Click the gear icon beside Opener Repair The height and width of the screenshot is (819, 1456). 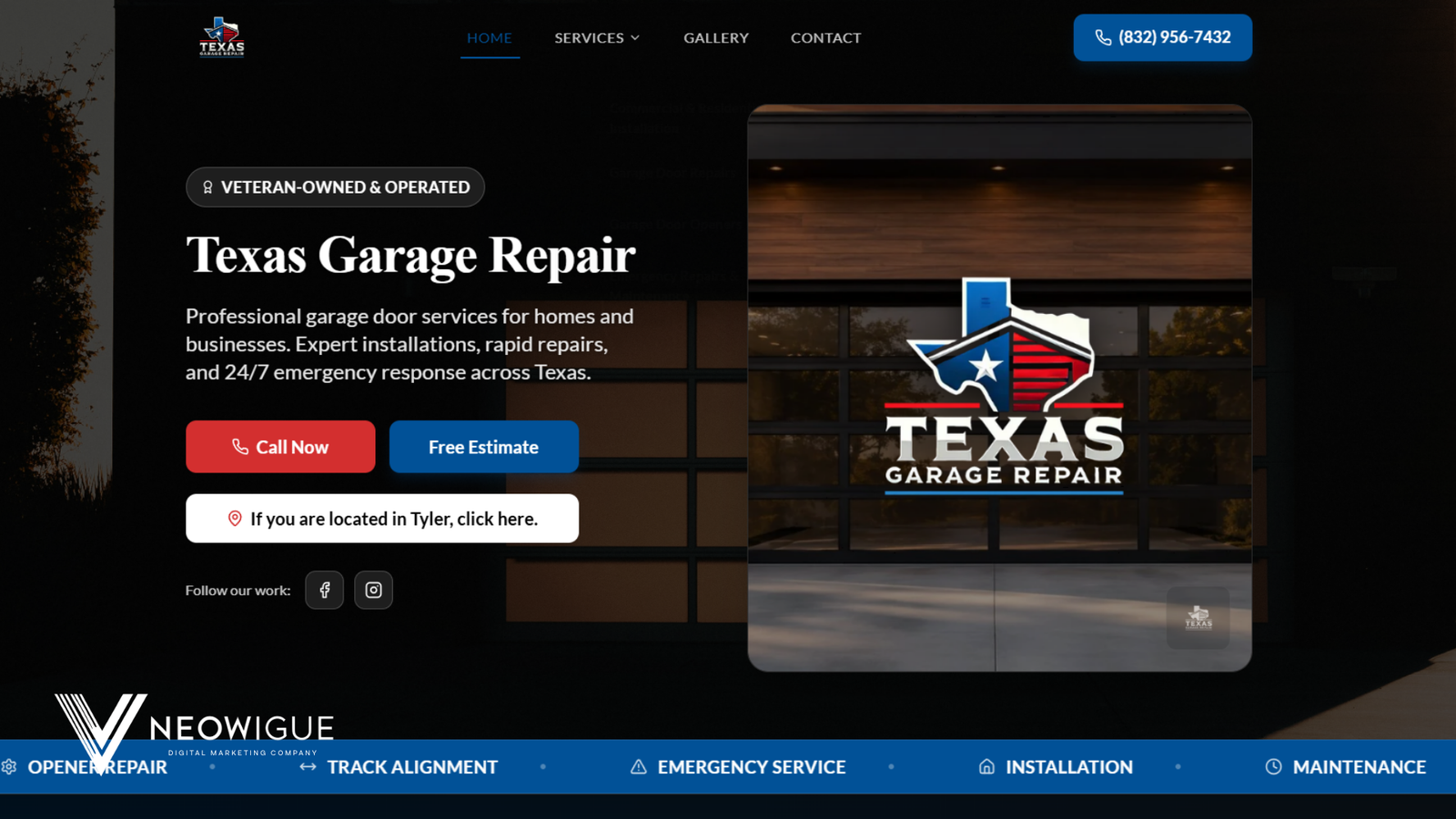pos(9,767)
